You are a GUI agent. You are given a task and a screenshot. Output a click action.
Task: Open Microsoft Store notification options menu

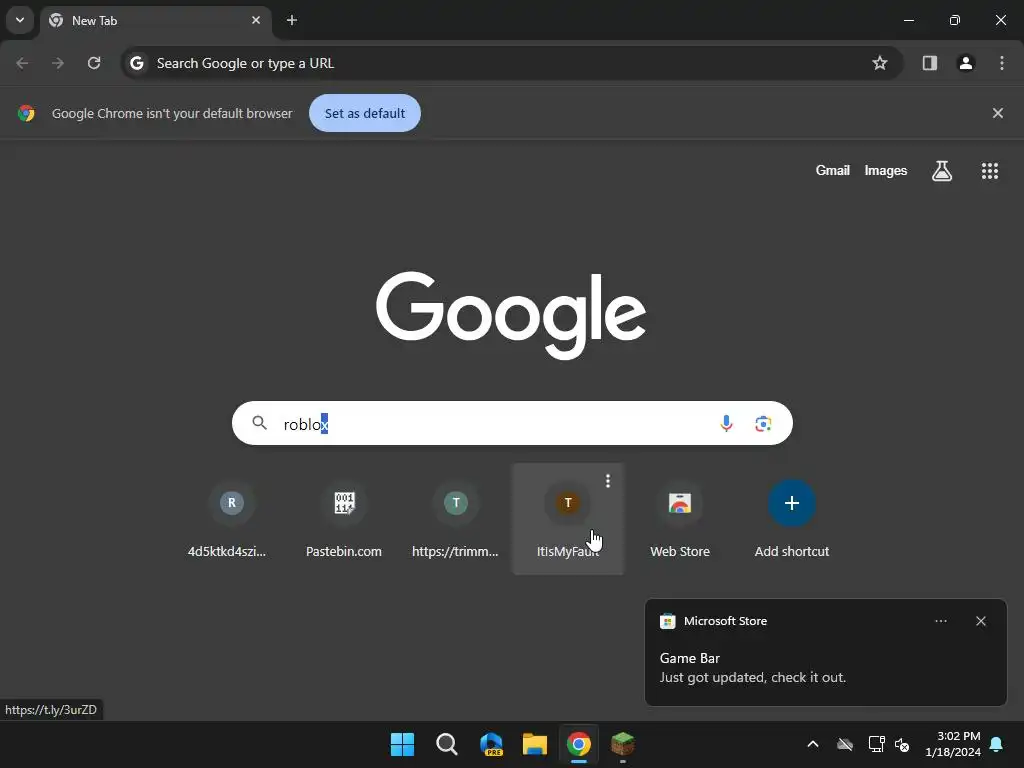click(940, 621)
